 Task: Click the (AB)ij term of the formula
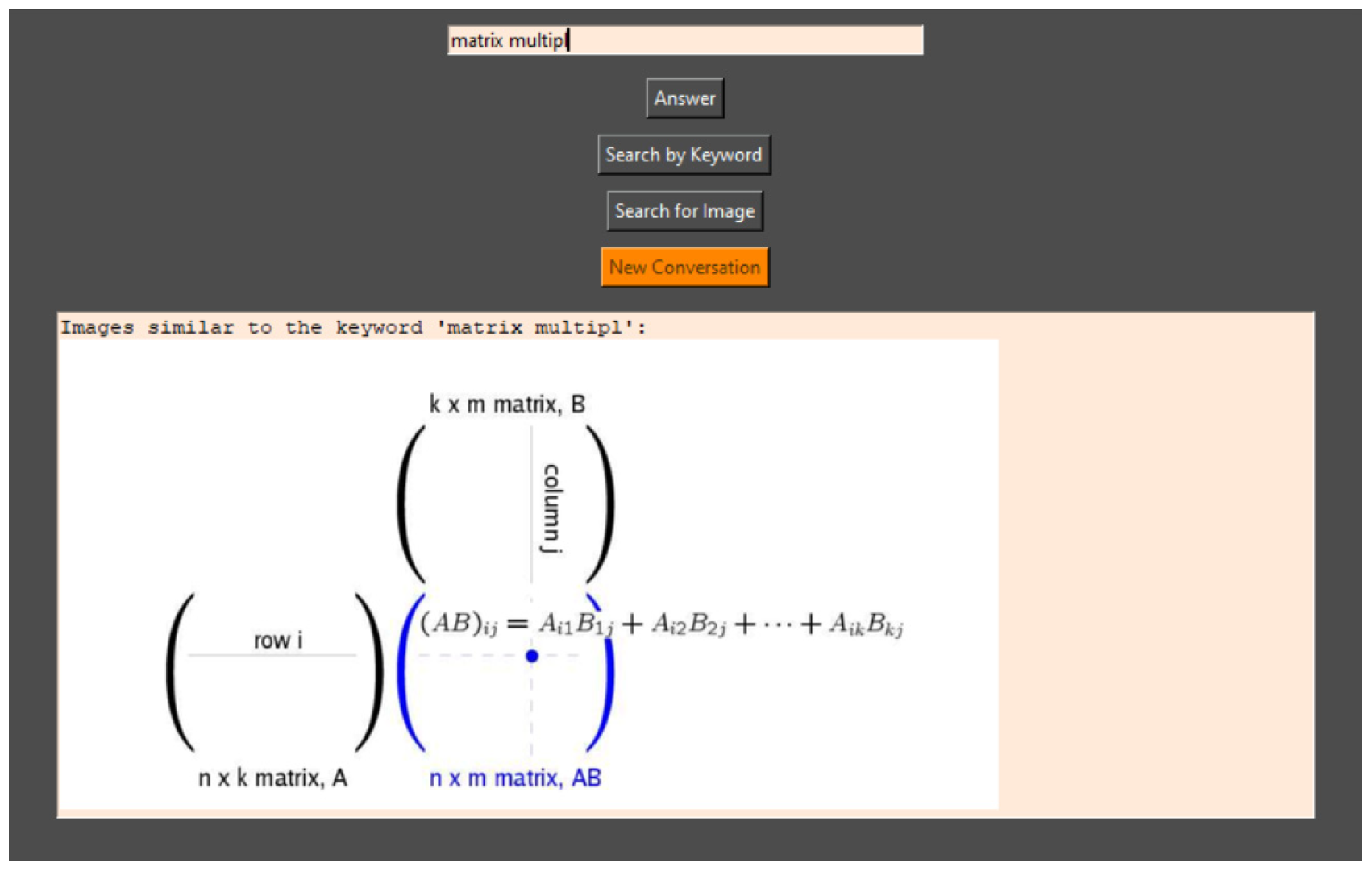tap(458, 624)
